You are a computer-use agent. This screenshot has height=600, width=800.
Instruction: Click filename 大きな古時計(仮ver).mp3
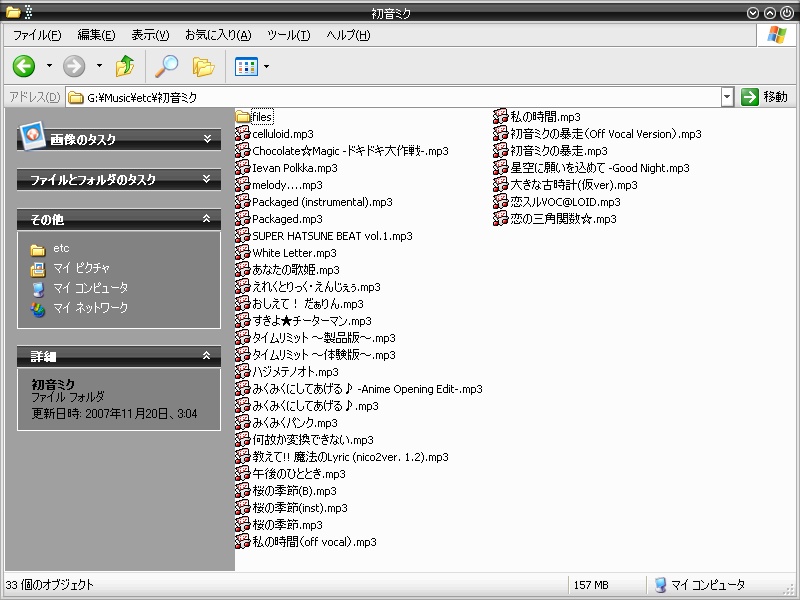point(573,185)
